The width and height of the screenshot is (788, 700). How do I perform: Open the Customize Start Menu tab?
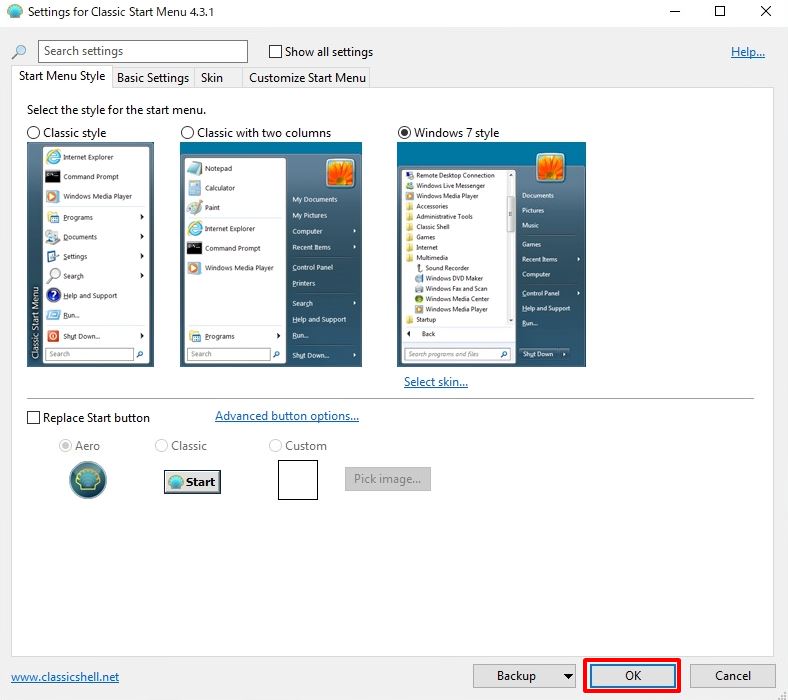click(x=307, y=78)
